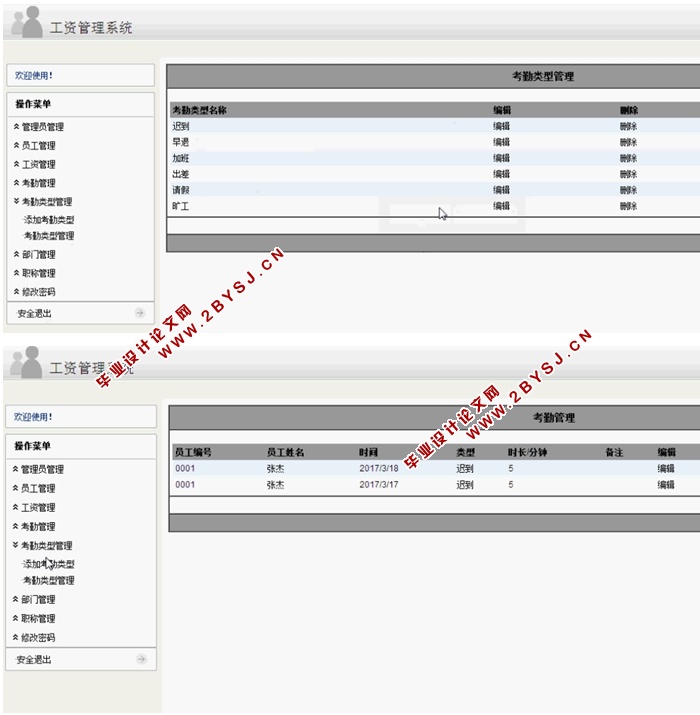
Task: Click 0001 ID in 2017/3/17 row
Action: pos(185,484)
